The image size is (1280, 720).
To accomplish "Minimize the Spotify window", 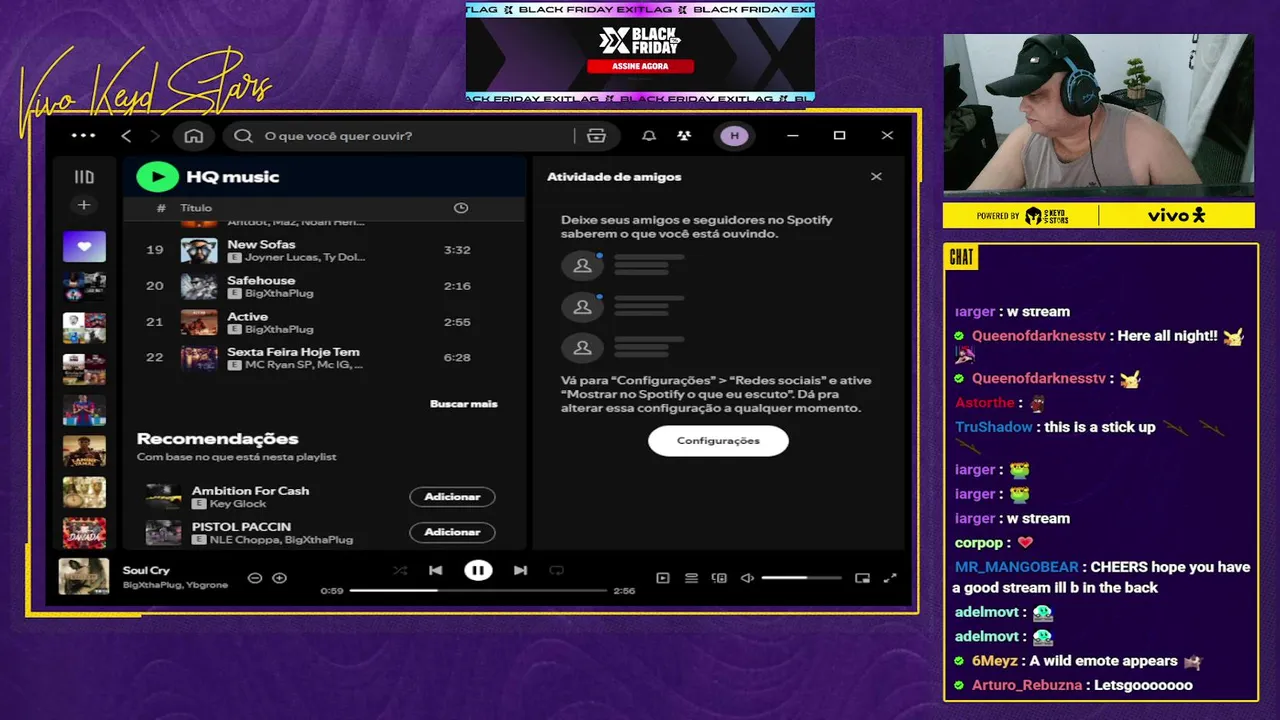I will [792, 136].
